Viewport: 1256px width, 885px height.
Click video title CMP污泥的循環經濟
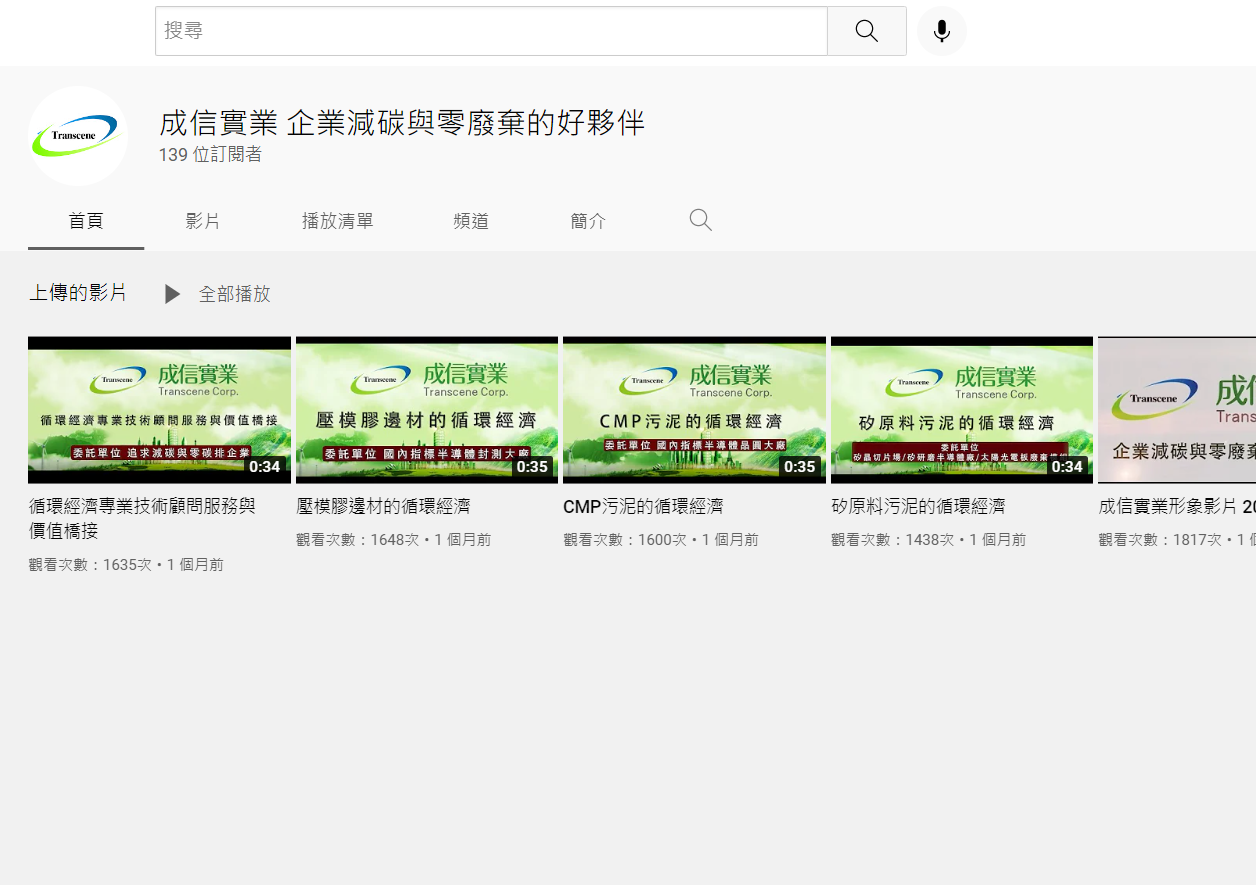pos(643,507)
